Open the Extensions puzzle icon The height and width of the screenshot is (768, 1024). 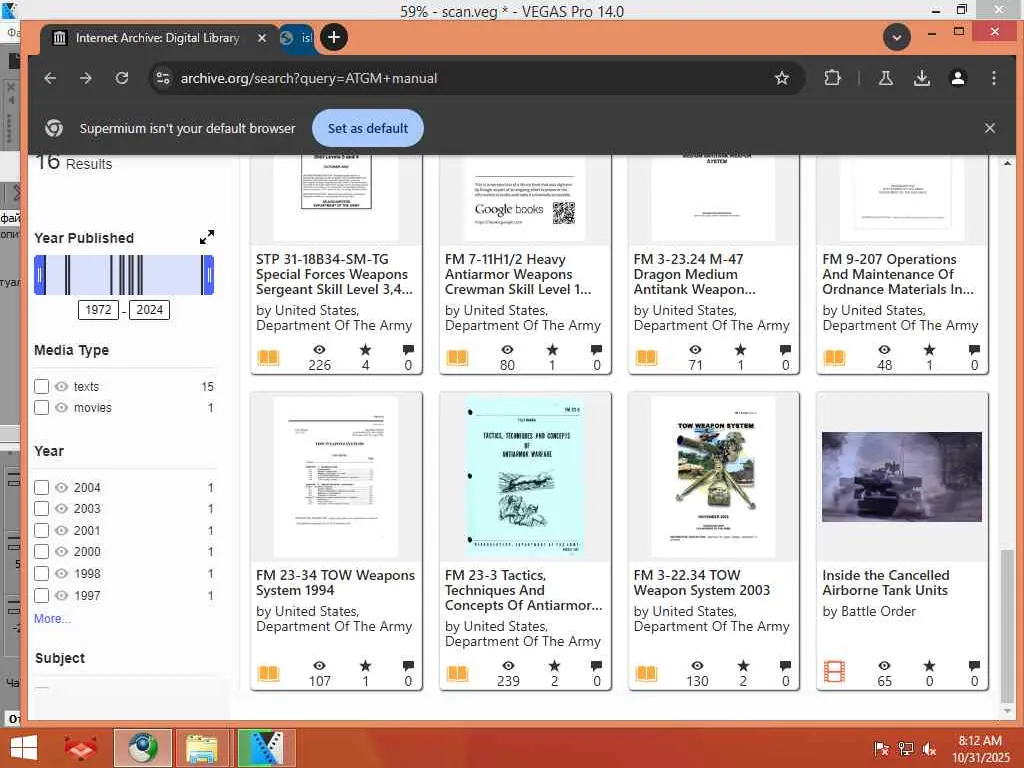coord(832,78)
